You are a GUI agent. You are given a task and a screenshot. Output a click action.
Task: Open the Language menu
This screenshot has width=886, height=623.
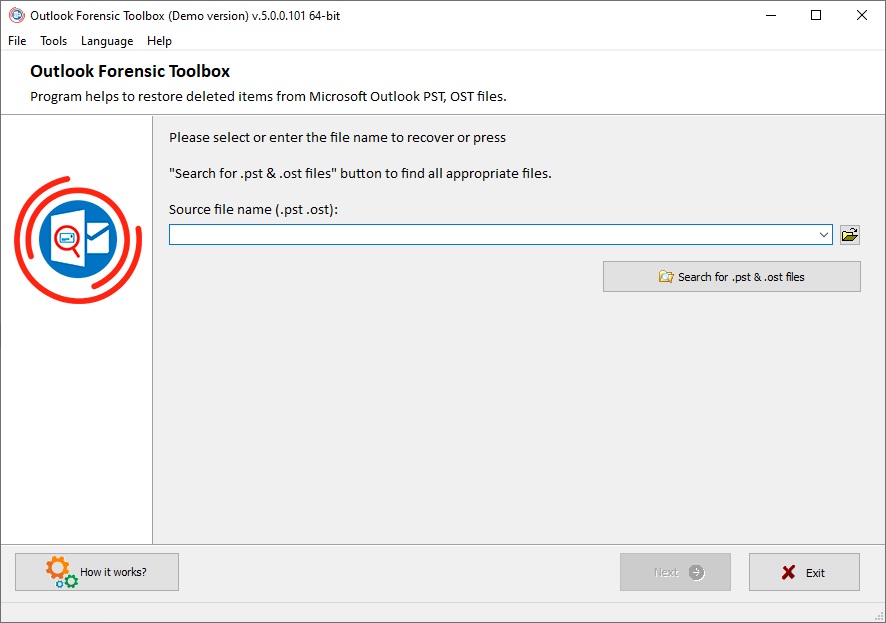[x=107, y=41]
